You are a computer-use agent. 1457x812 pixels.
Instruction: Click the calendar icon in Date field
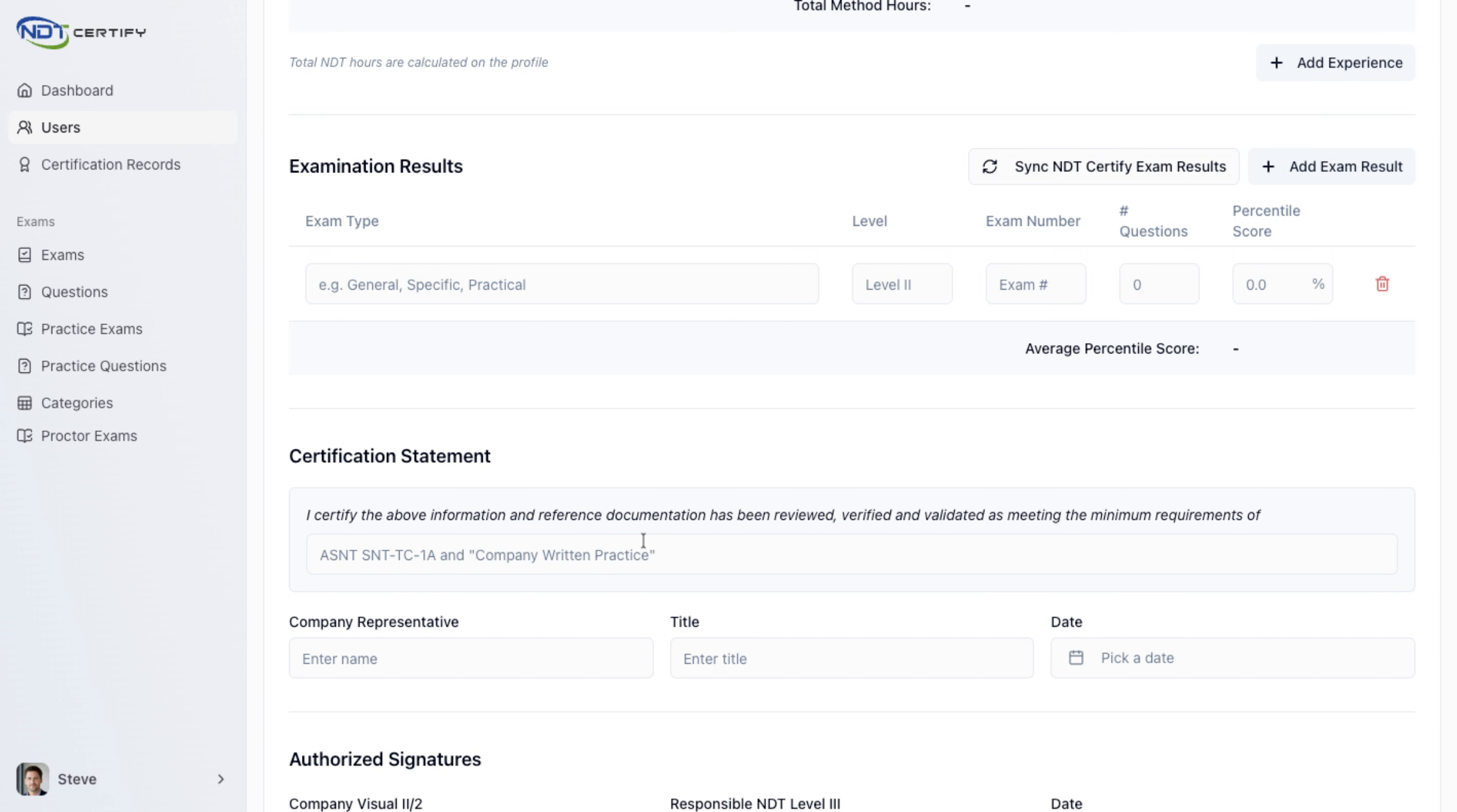pyautogui.click(x=1076, y=658)
